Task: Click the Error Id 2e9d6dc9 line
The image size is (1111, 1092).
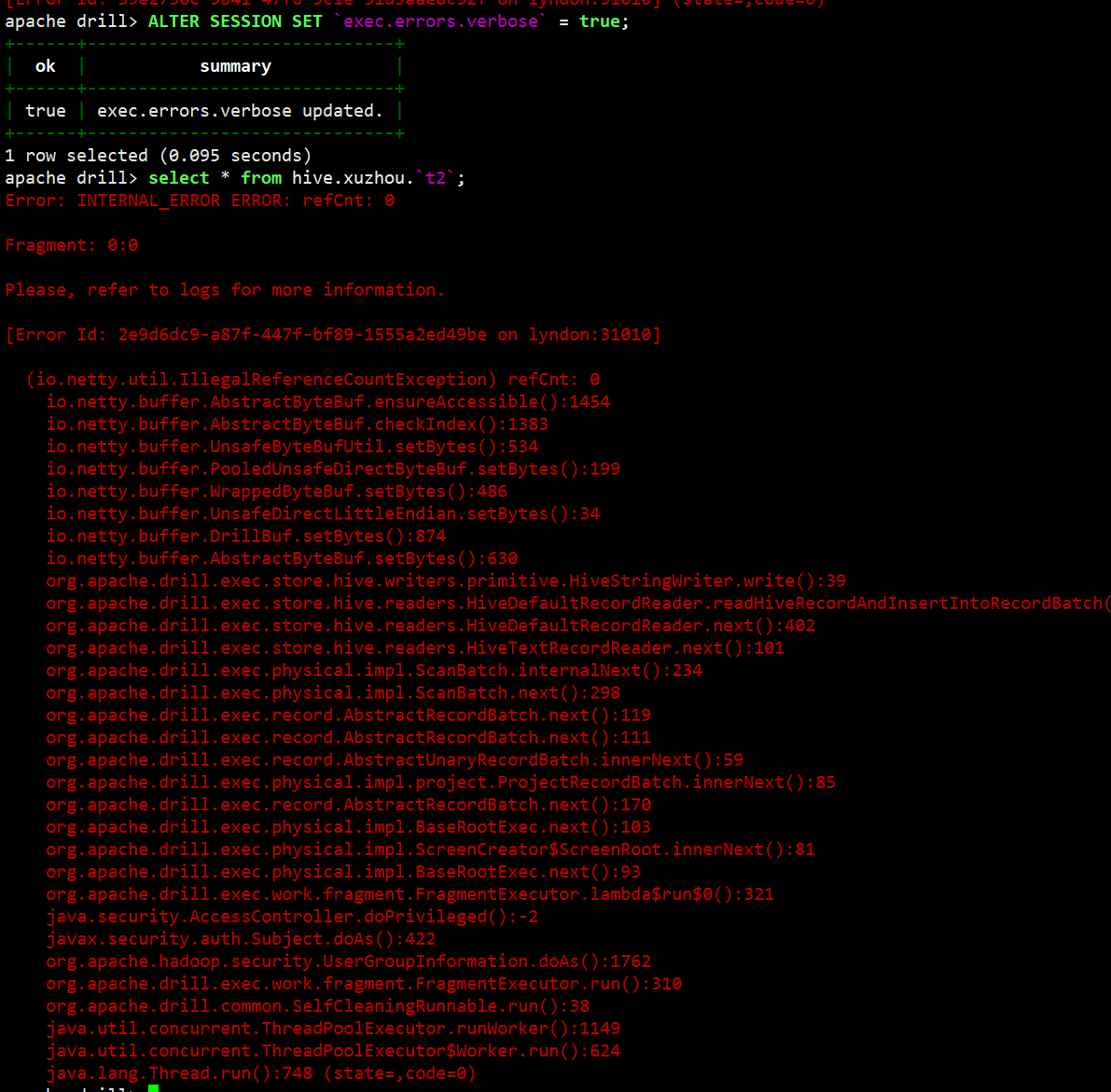Action: [x=333, y=335]
